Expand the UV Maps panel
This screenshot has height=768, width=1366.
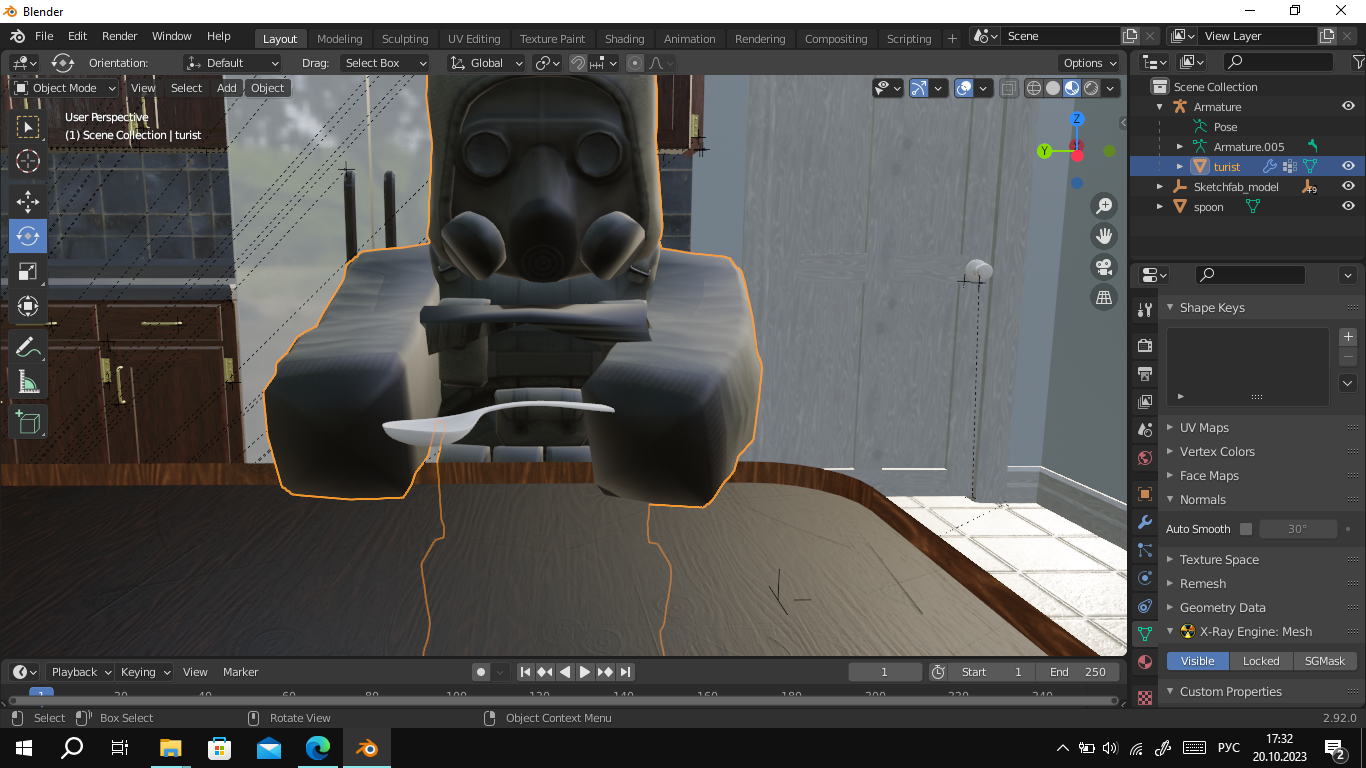click(1204, 427)
